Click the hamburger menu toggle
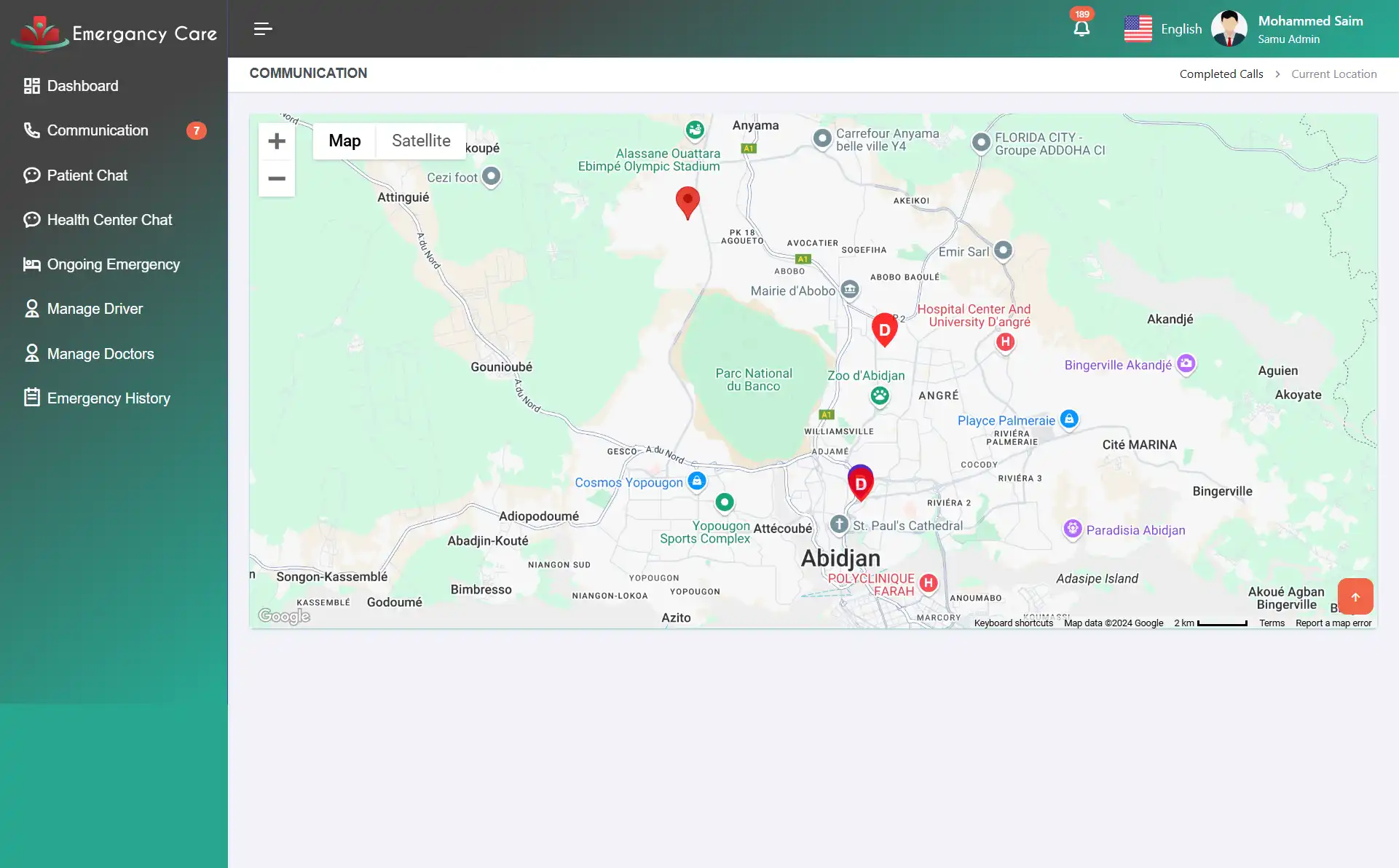This screenshot has width=1399, height=868. pos(262,28)
